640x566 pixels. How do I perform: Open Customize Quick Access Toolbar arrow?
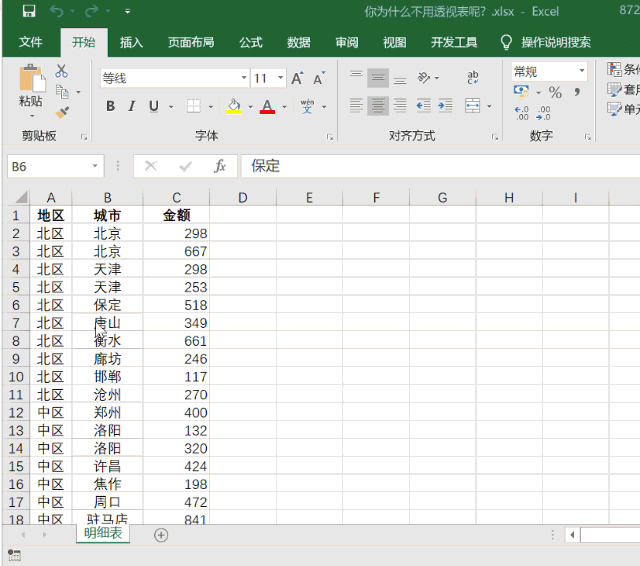(128, 11)
